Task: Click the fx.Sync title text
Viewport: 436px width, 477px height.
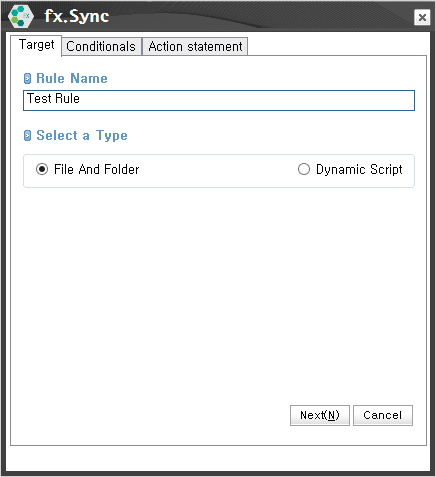Action: [77, 16]
